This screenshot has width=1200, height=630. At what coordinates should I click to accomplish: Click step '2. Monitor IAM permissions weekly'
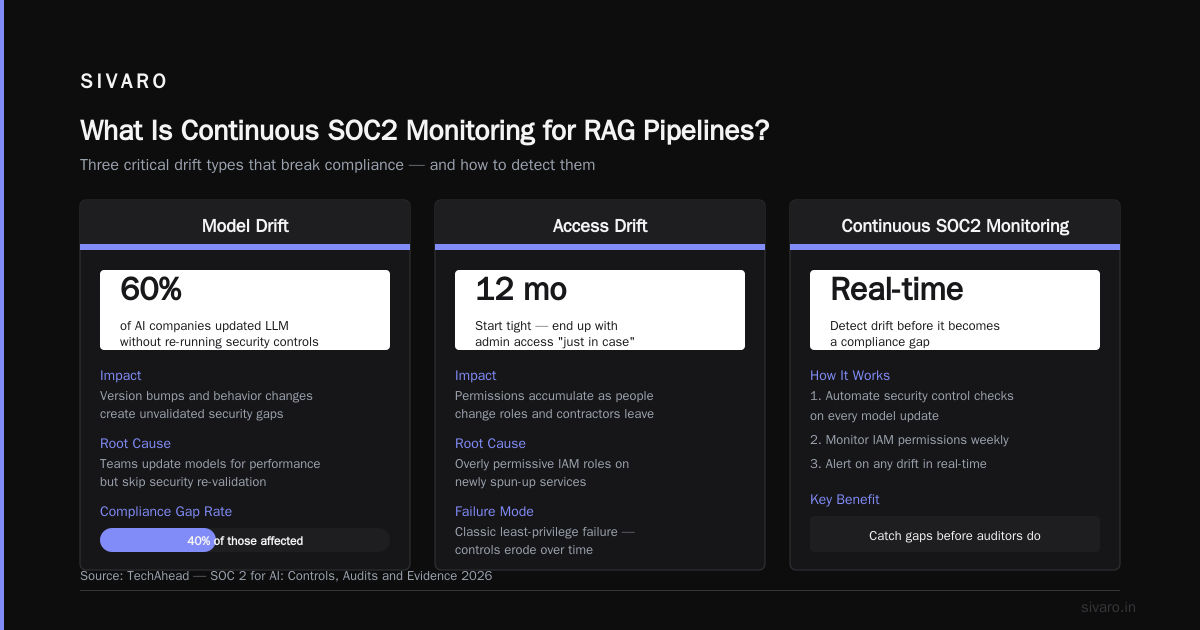[x=909, y=440]
